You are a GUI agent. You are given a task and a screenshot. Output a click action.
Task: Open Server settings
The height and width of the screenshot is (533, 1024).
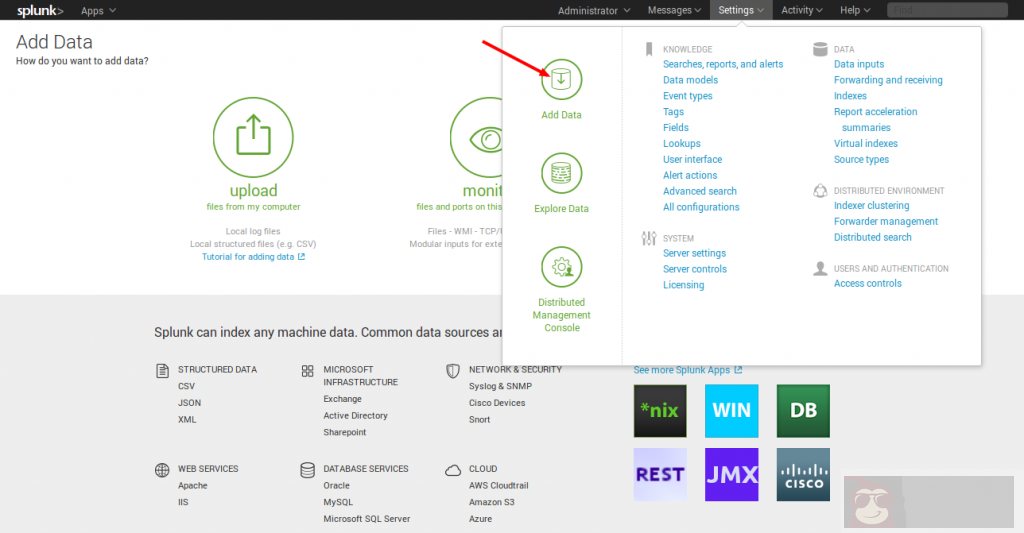pos(694,253)
